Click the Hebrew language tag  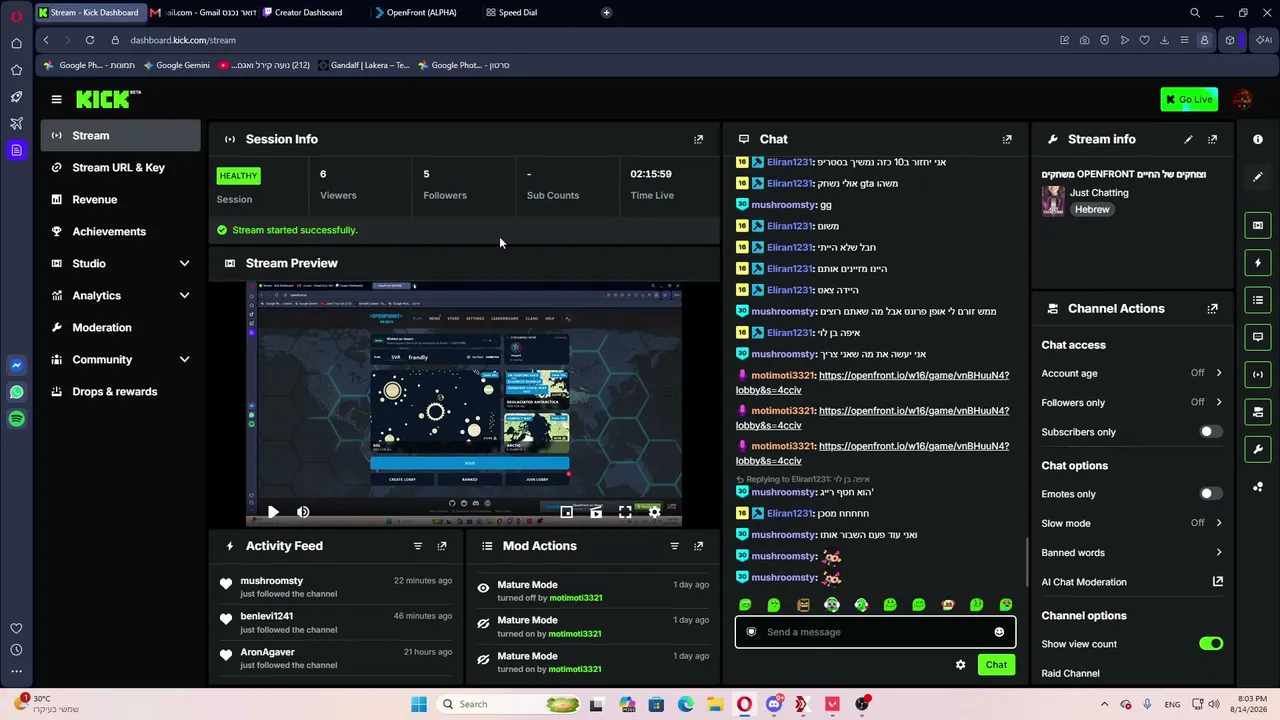pos(1093,209)
